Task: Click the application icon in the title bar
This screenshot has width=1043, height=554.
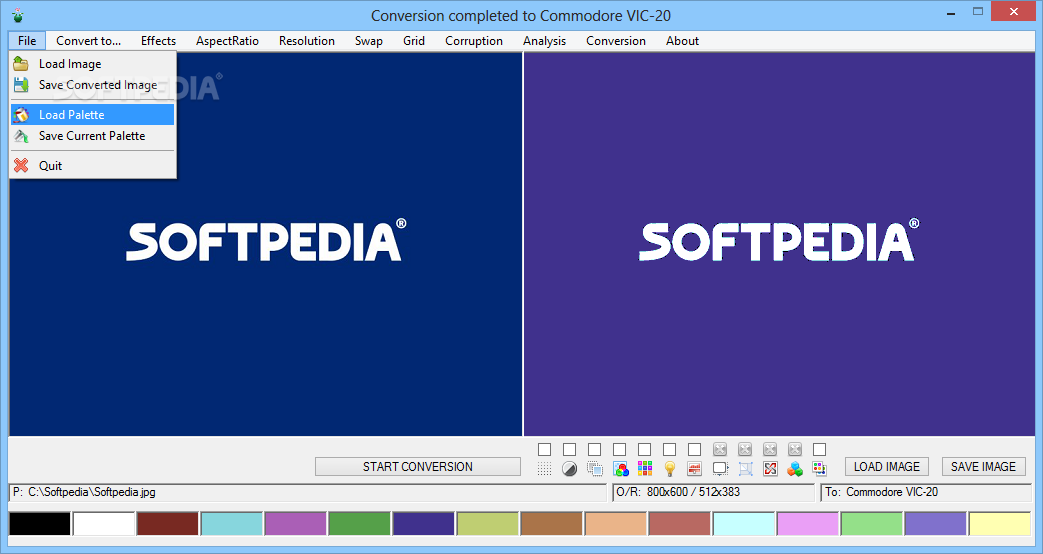Action: tap(17, 15)
